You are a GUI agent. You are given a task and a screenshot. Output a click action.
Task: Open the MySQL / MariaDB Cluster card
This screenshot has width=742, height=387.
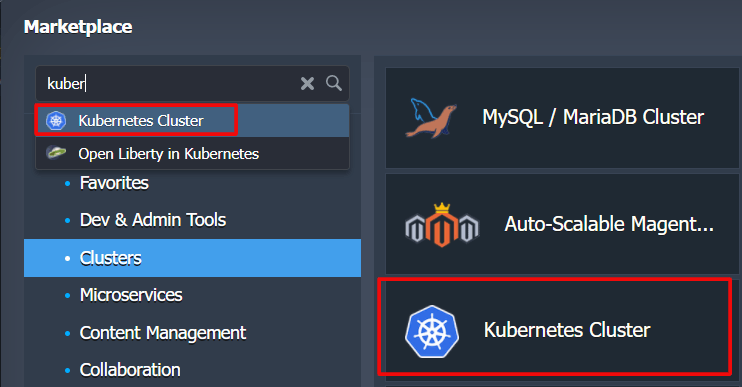(x=562, y=118)
